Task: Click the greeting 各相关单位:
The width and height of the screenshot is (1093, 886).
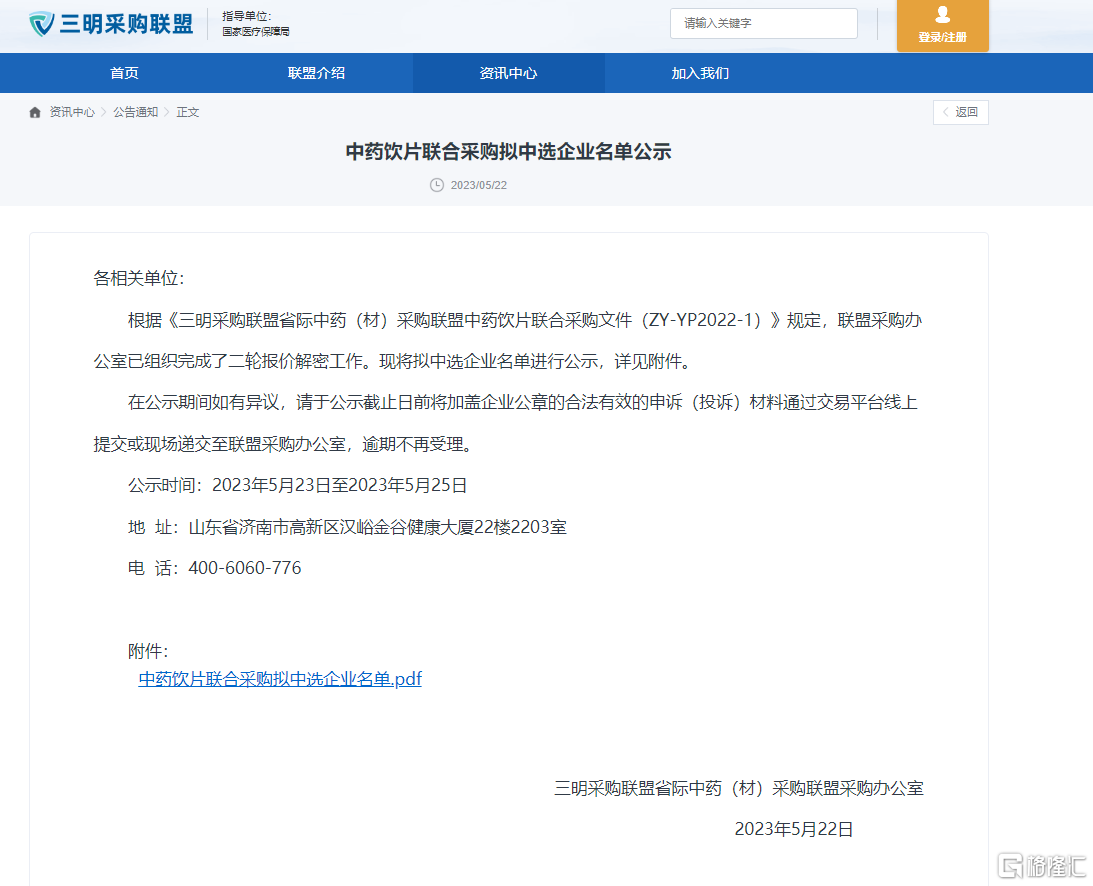Action: coord(139,279)
